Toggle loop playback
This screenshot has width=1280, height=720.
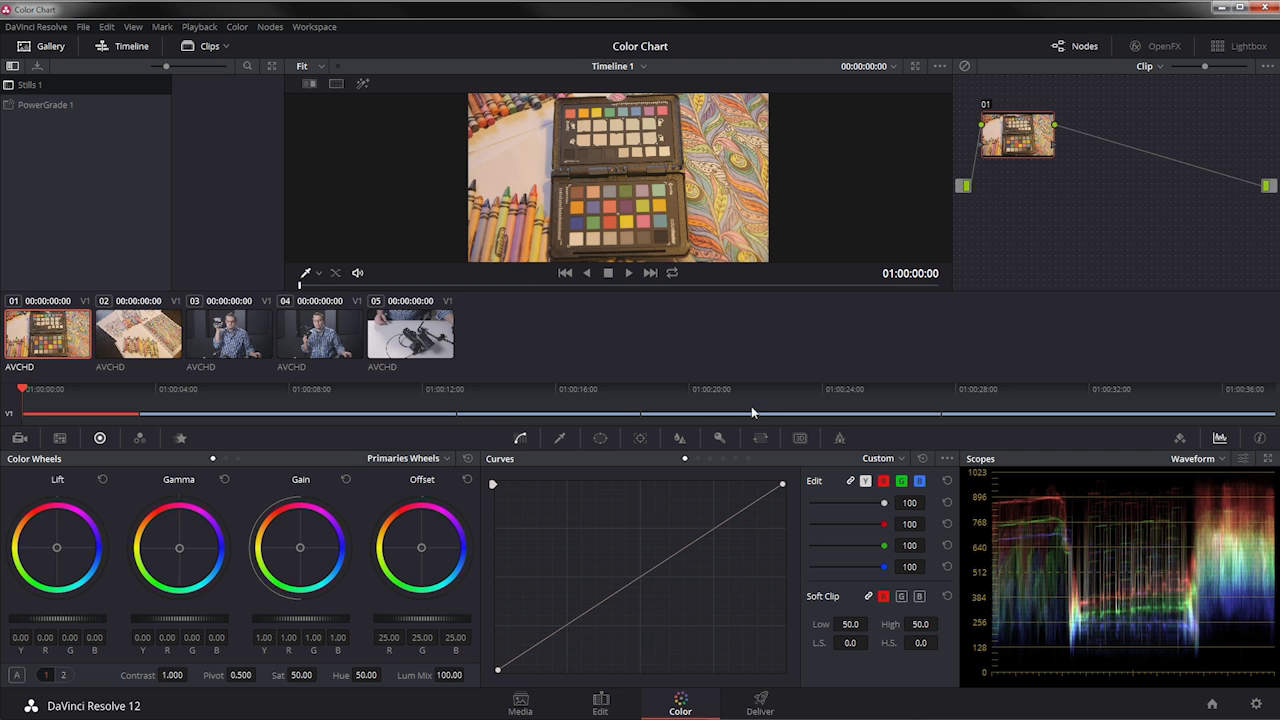click(x=672, y=273)
